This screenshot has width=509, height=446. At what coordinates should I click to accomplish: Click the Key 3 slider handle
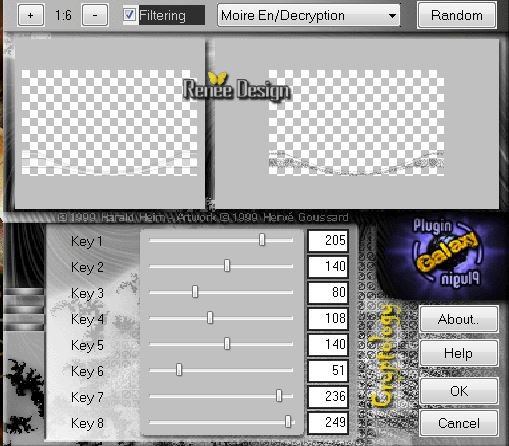point(195,292)
